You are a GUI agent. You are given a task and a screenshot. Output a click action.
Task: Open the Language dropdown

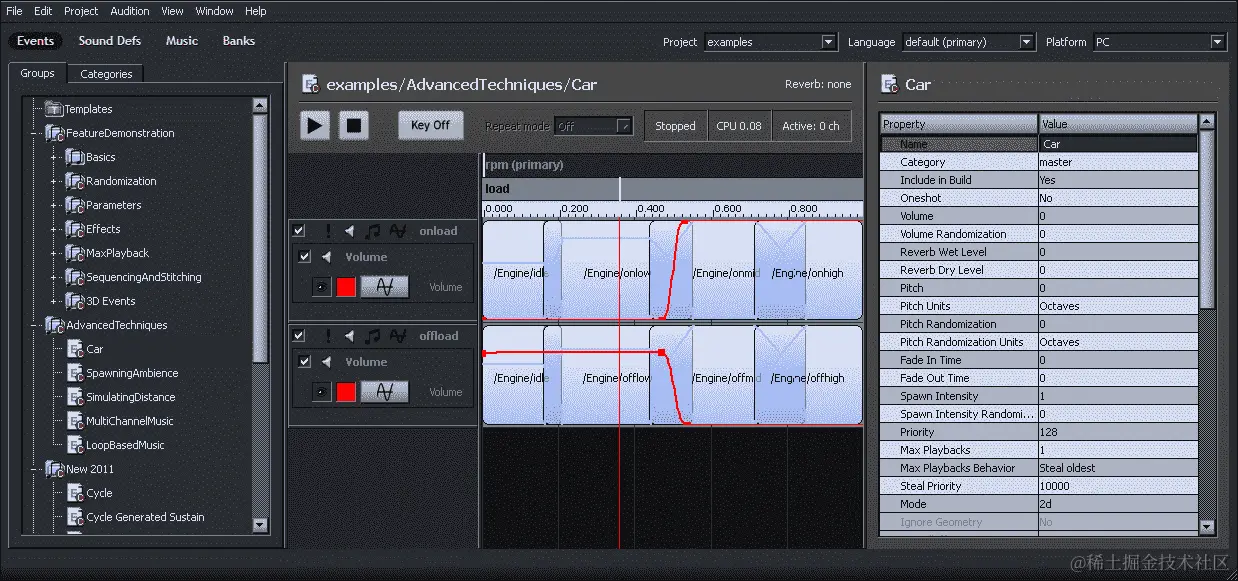(x=968, y=42)
